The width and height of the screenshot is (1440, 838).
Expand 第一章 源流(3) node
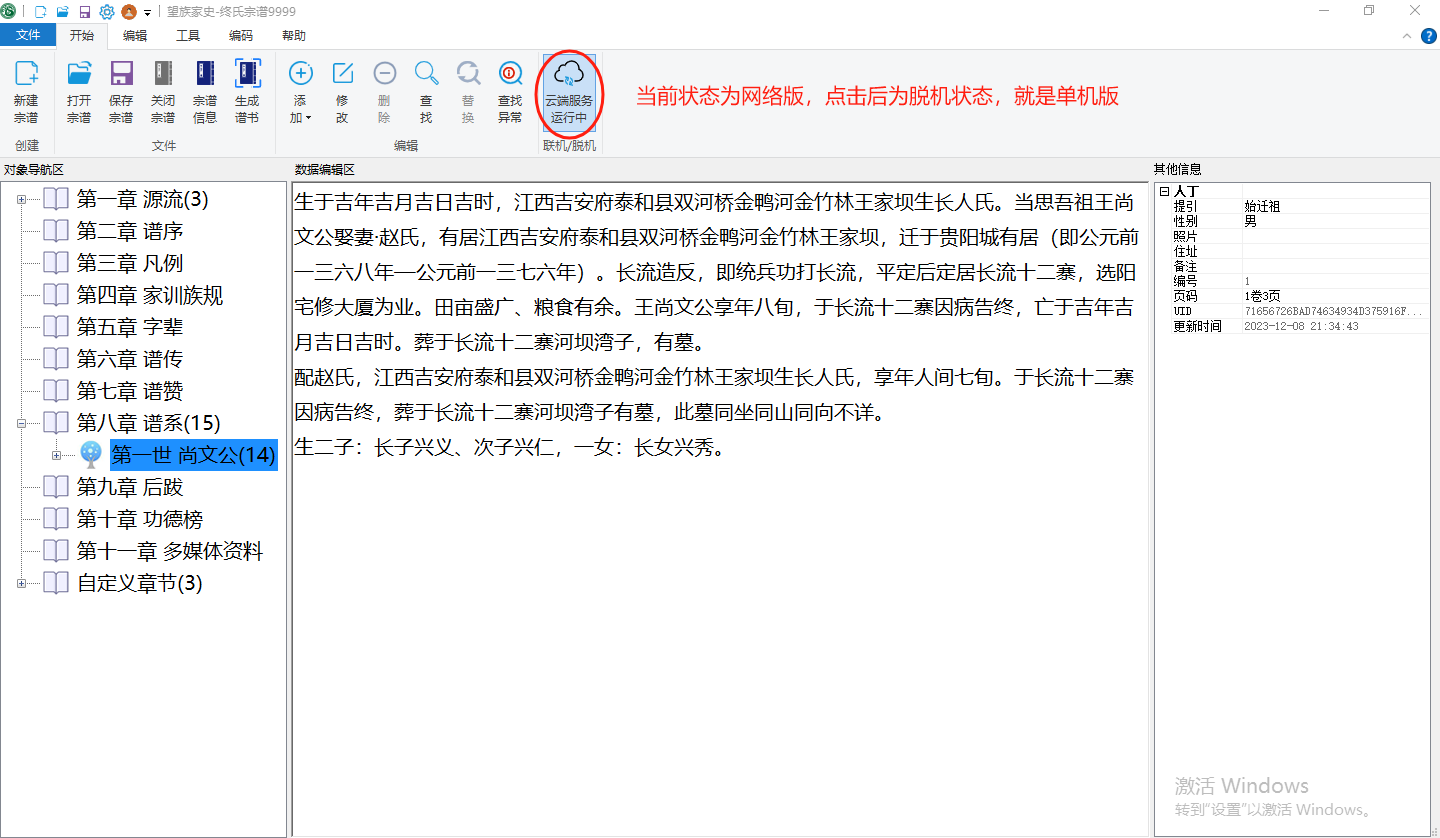pyautogui.click(x=22, y=200)
